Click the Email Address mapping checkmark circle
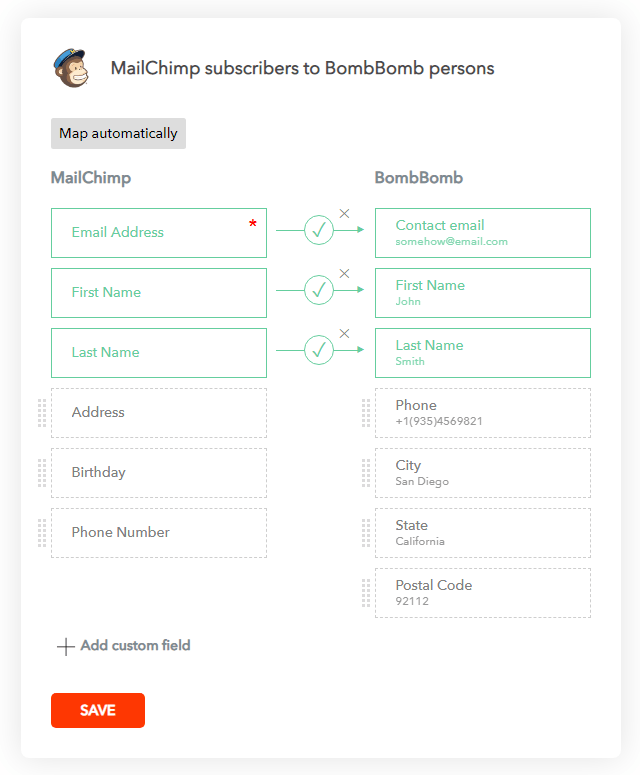 click(319, 232)
